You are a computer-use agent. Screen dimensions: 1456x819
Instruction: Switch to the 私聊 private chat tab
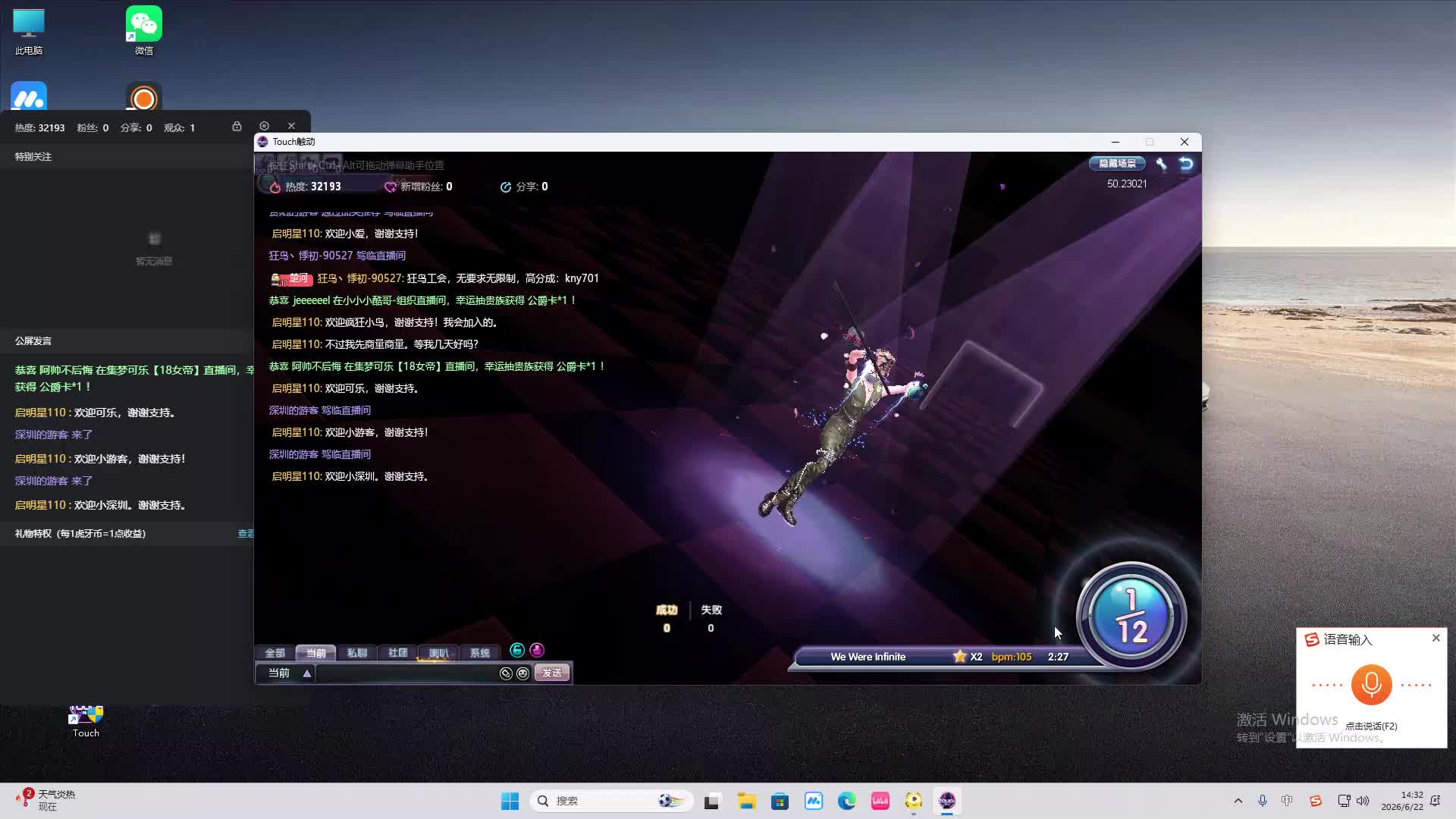(x=356, y=653)
